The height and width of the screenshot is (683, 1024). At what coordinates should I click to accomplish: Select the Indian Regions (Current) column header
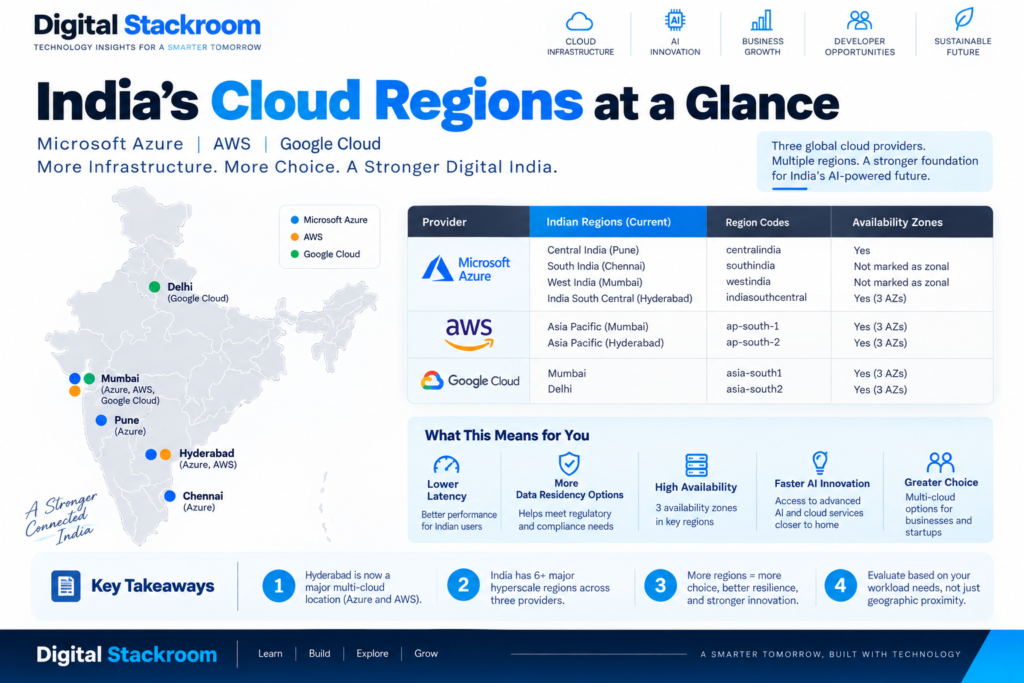click(618, 222)
